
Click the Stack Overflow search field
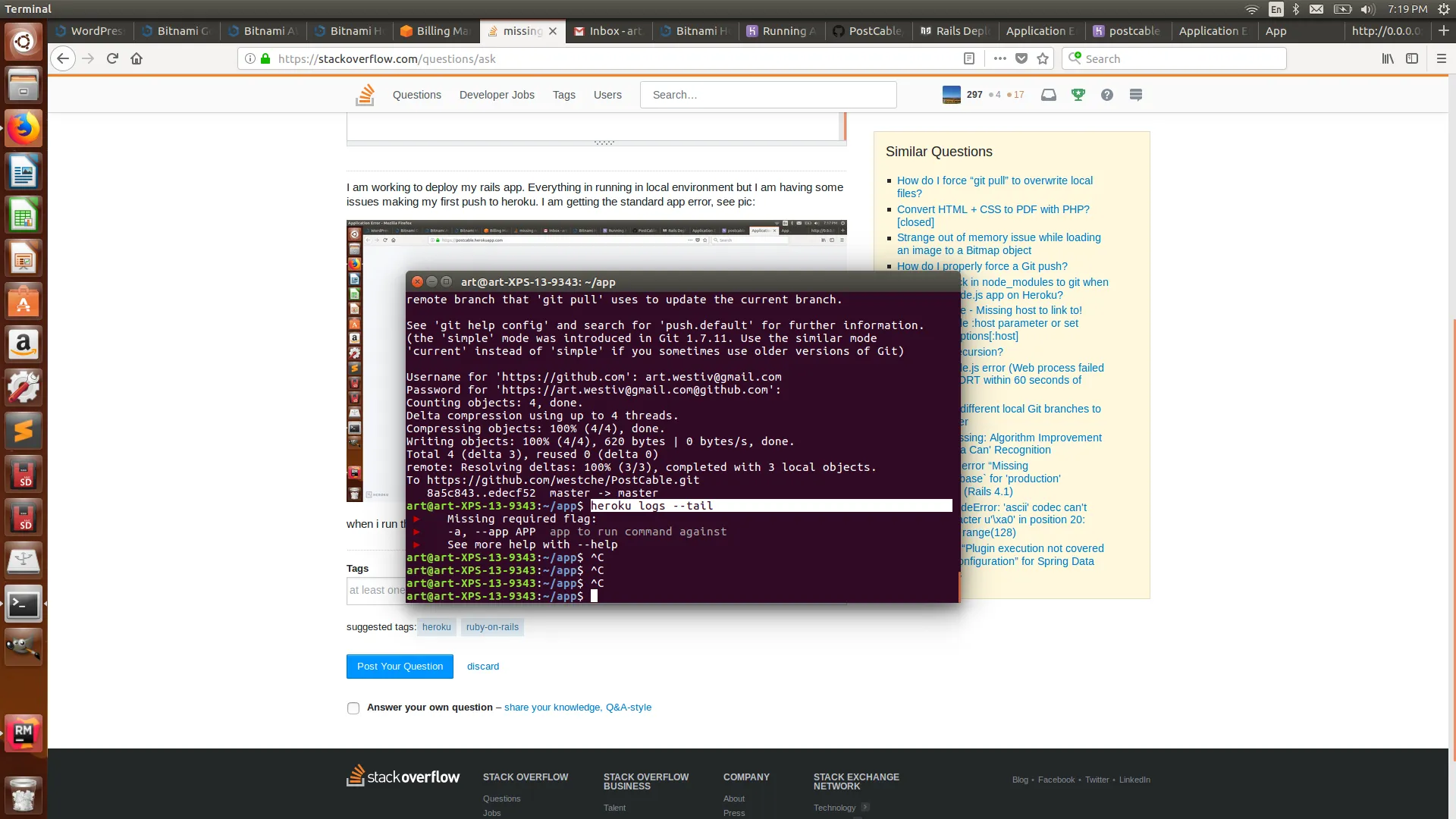(x=767, y=95)
